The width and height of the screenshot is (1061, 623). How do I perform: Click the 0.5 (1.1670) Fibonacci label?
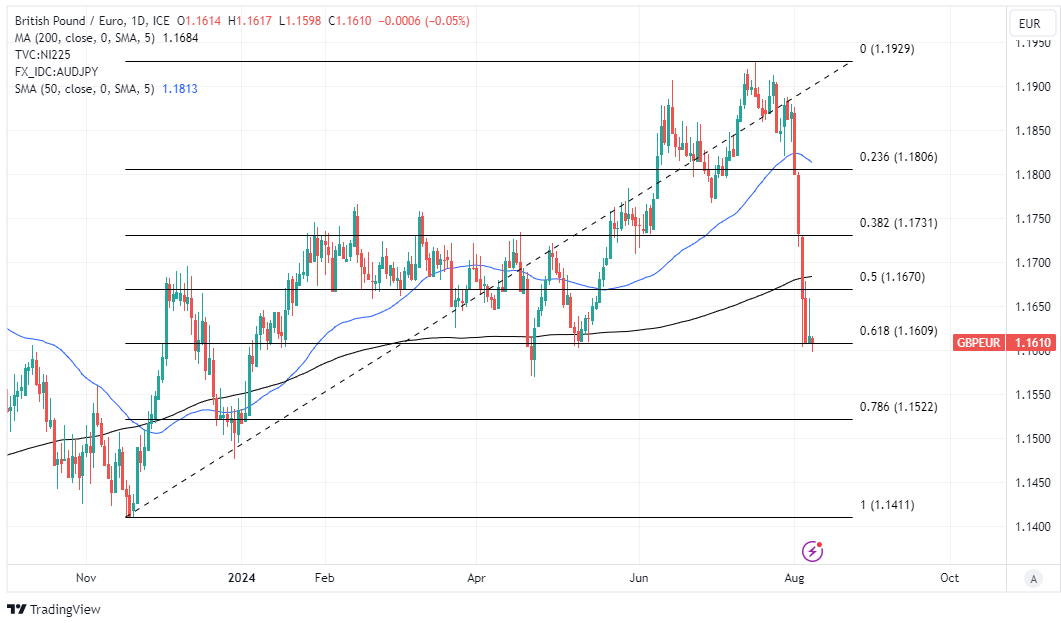[892, 277]
